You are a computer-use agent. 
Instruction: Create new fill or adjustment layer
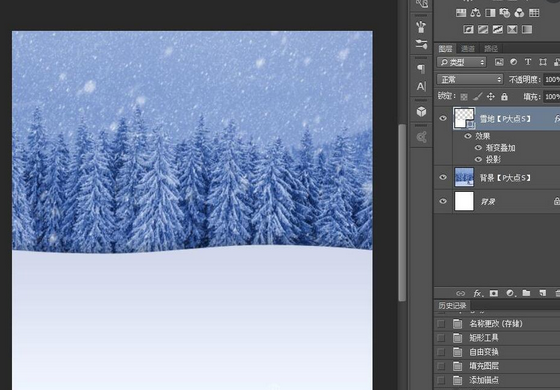click(x=510, y=293)
